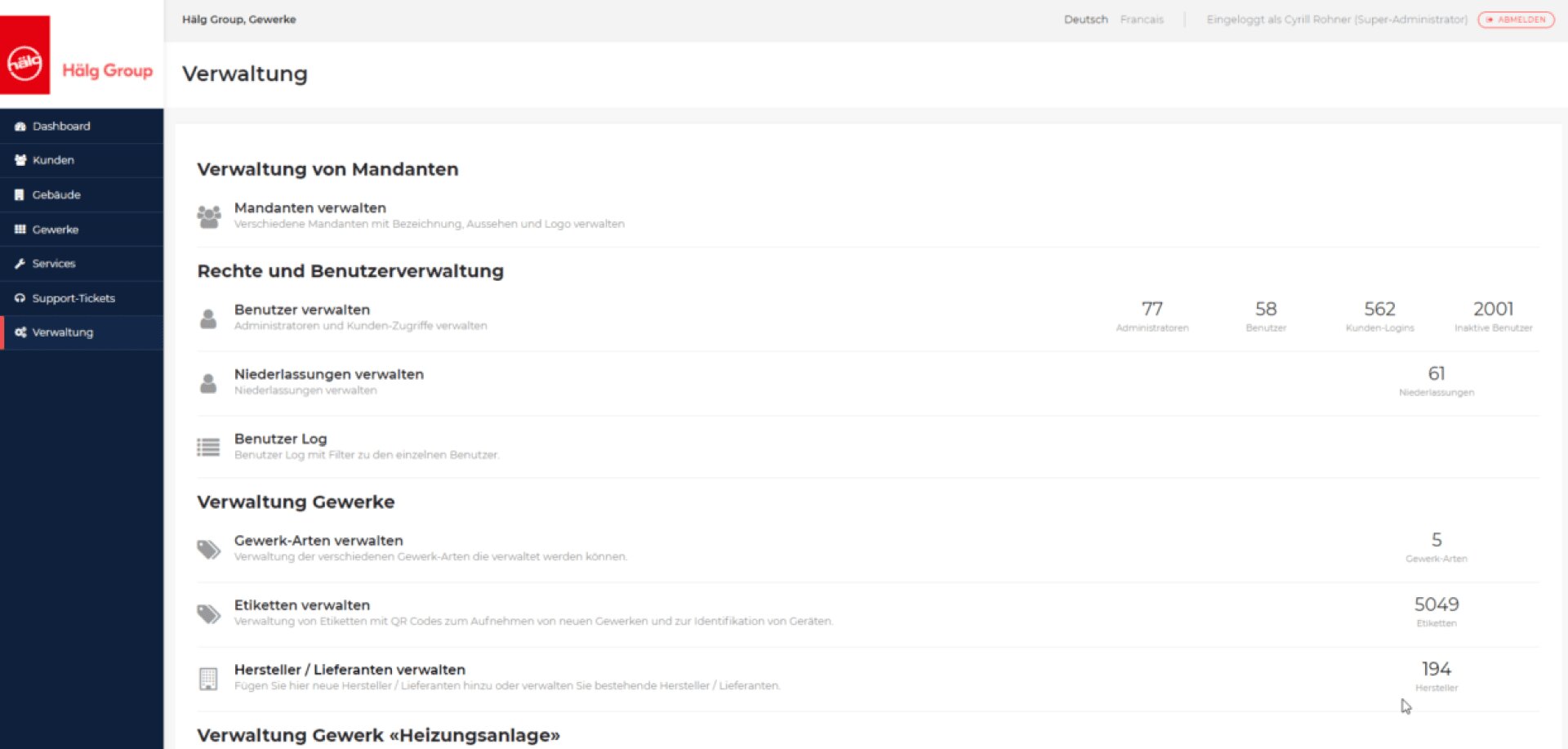Viewport: 1568px width, 749px height.
Task: Click the 5049 Etiketten count
Action: tap(1437, 612)
